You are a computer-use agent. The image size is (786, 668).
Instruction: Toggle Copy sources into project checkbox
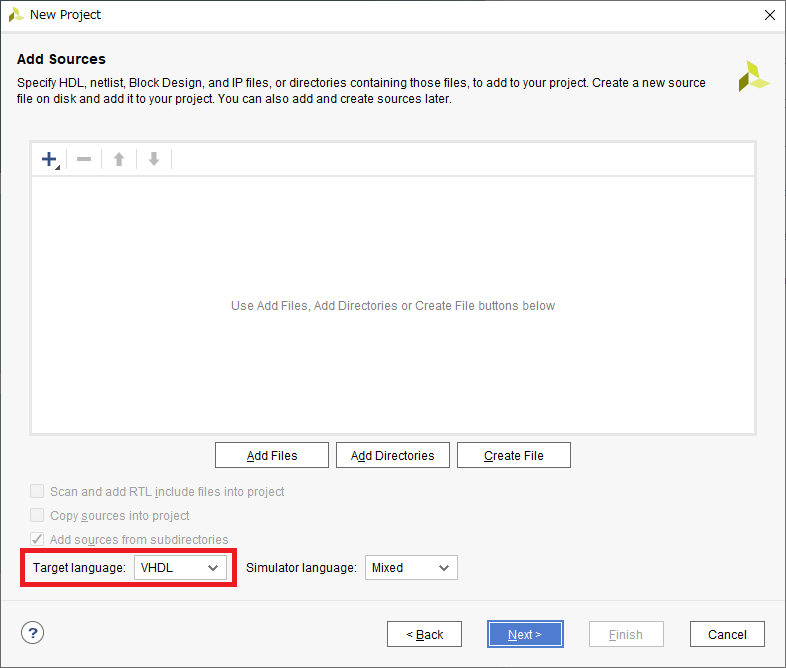[x=37, y=515]
